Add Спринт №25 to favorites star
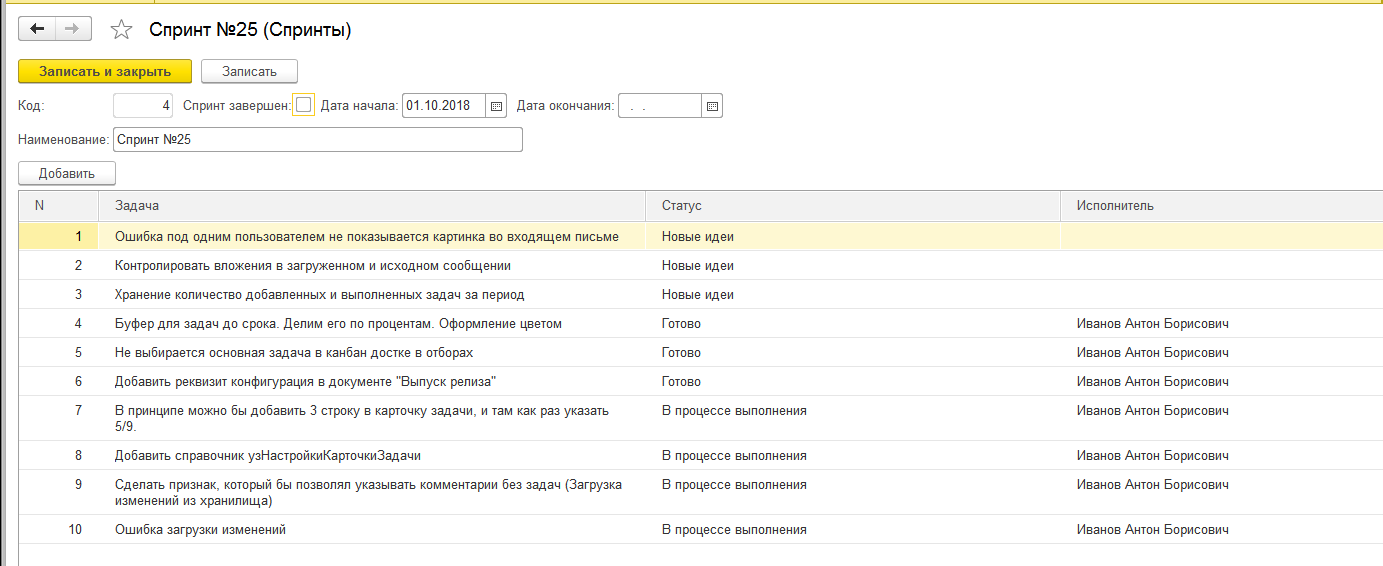 (x=121, y=30)
